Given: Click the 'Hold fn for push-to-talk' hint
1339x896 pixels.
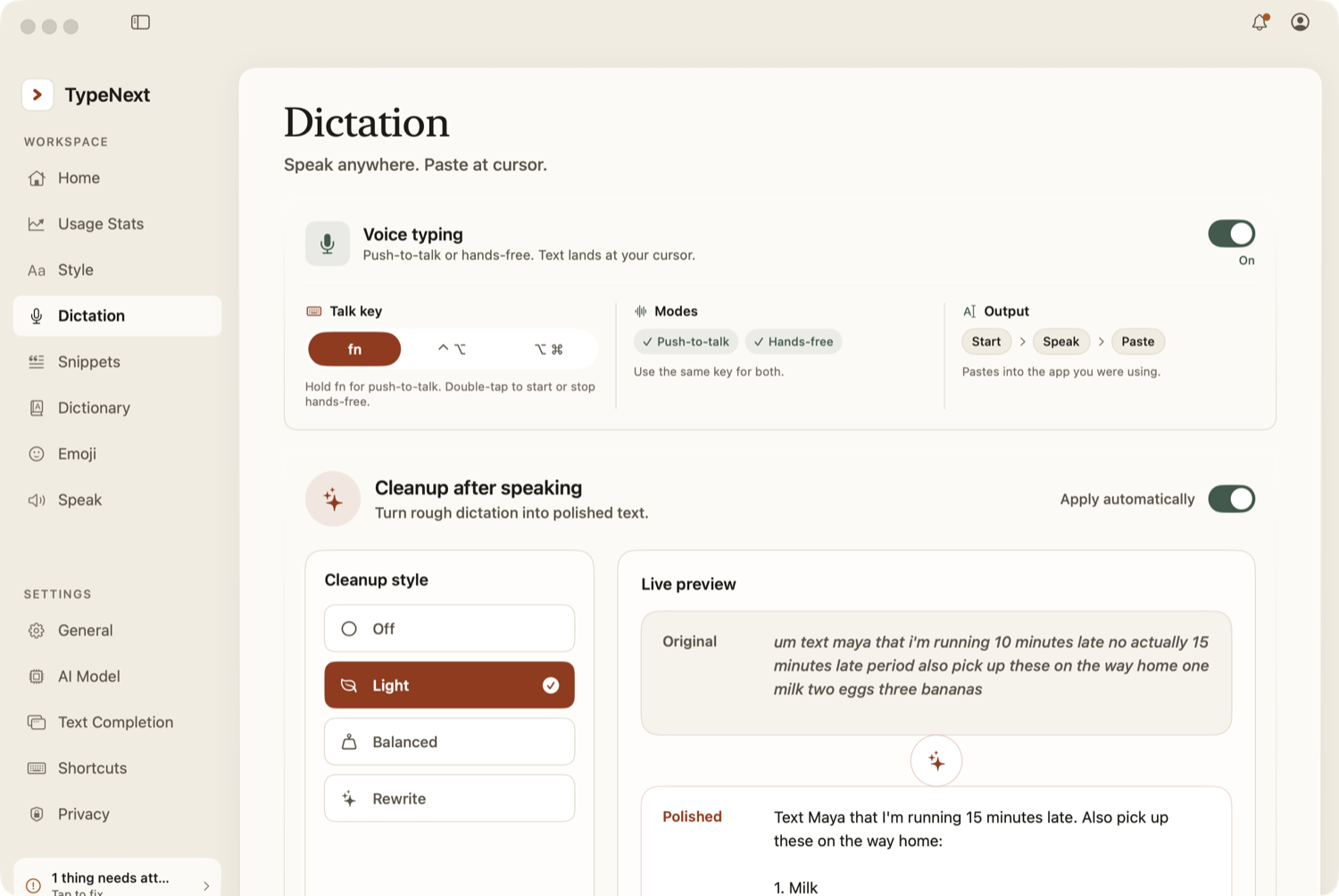Looking at the screenshot, I should point(450,394).
